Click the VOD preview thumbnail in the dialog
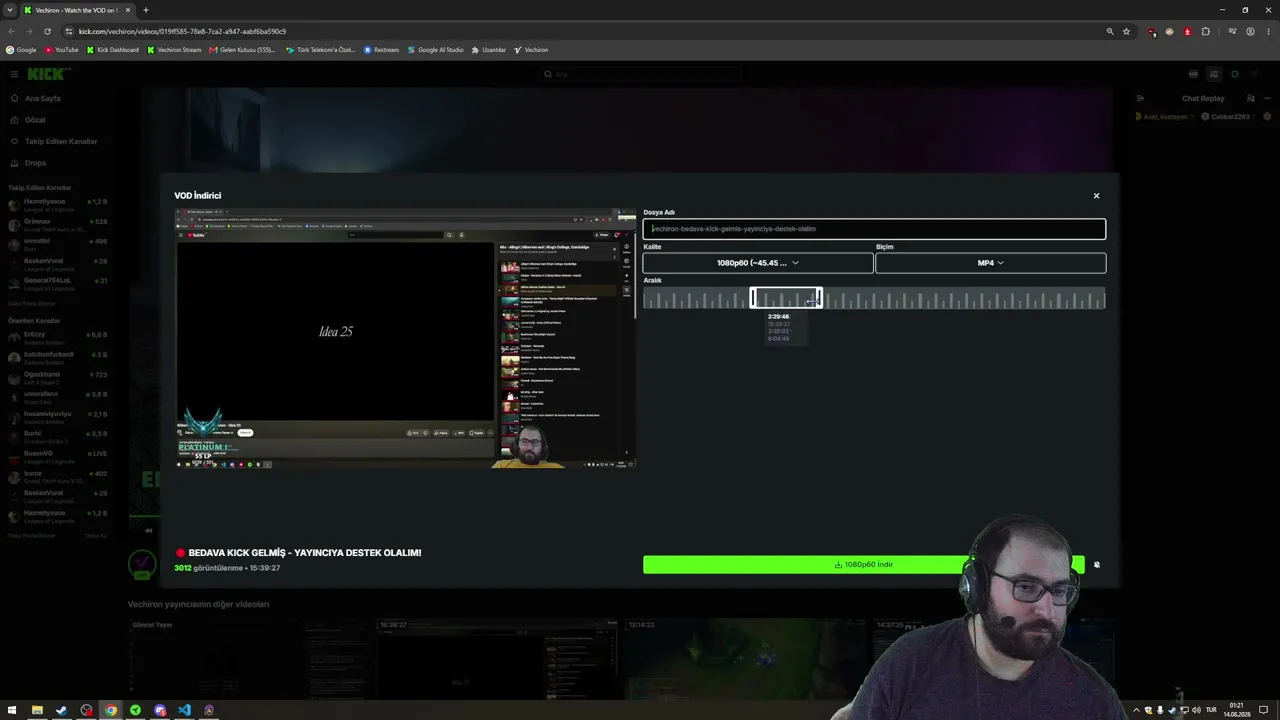The image size is (1280, 720). coord(405,339)
